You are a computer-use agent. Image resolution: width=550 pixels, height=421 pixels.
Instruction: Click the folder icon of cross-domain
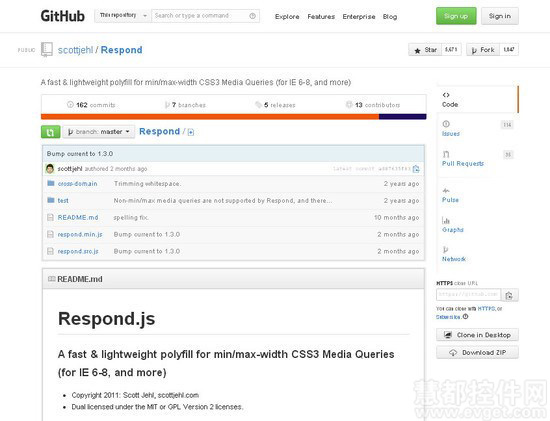coord(51,183)
